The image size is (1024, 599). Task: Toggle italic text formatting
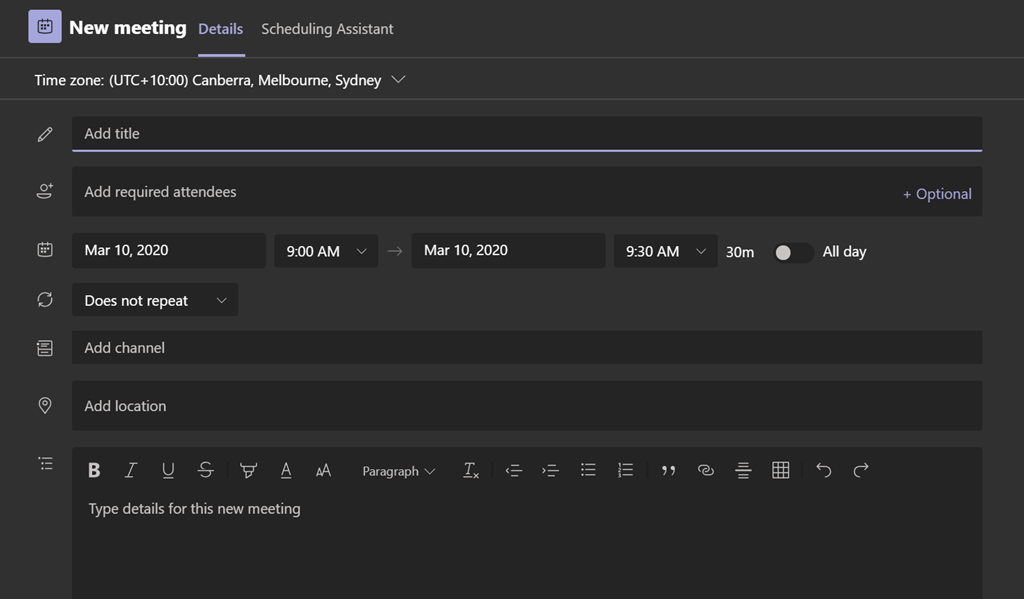pos(130,470)
